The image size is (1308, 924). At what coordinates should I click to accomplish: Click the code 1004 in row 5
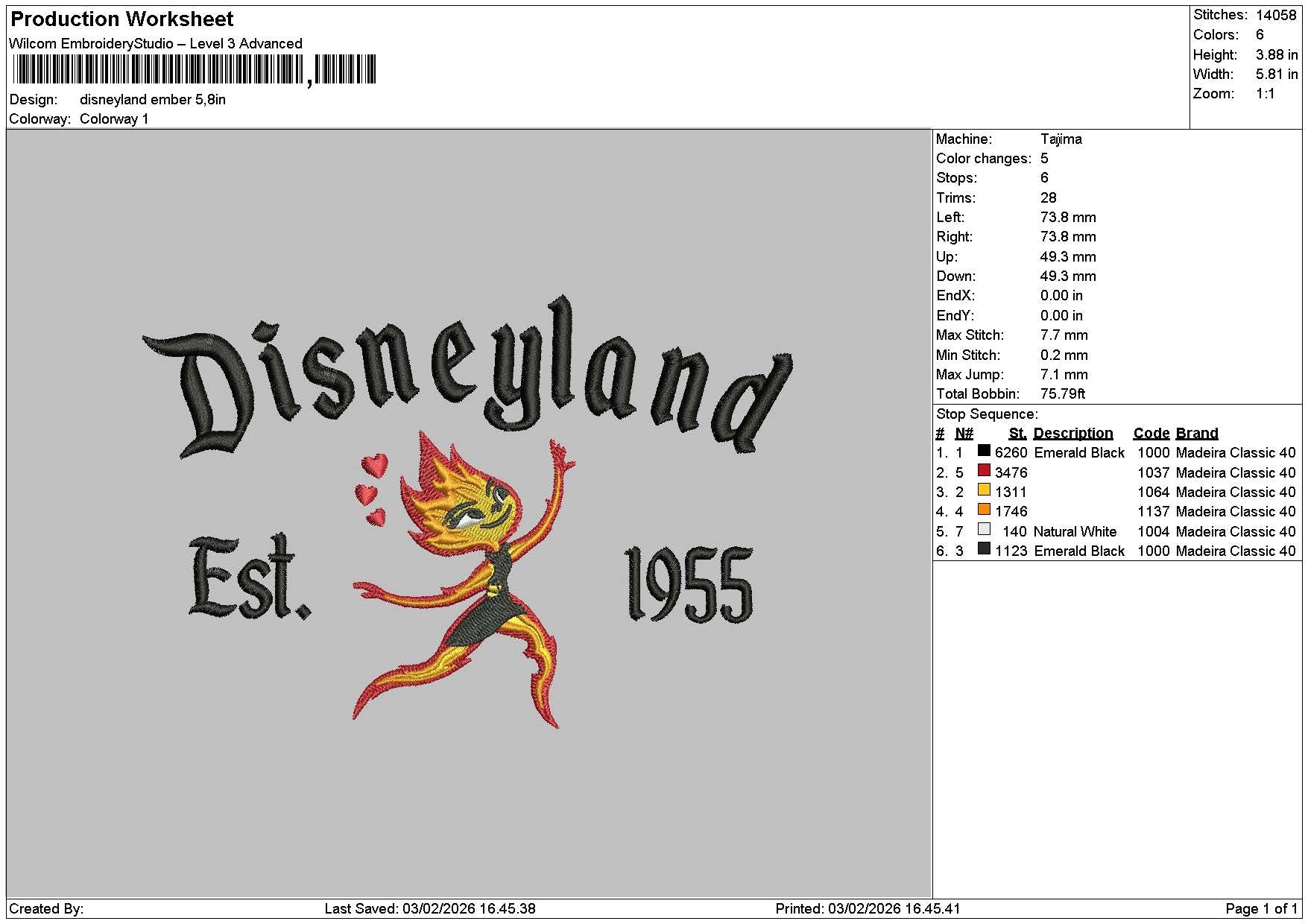(x=1153, y=532)
